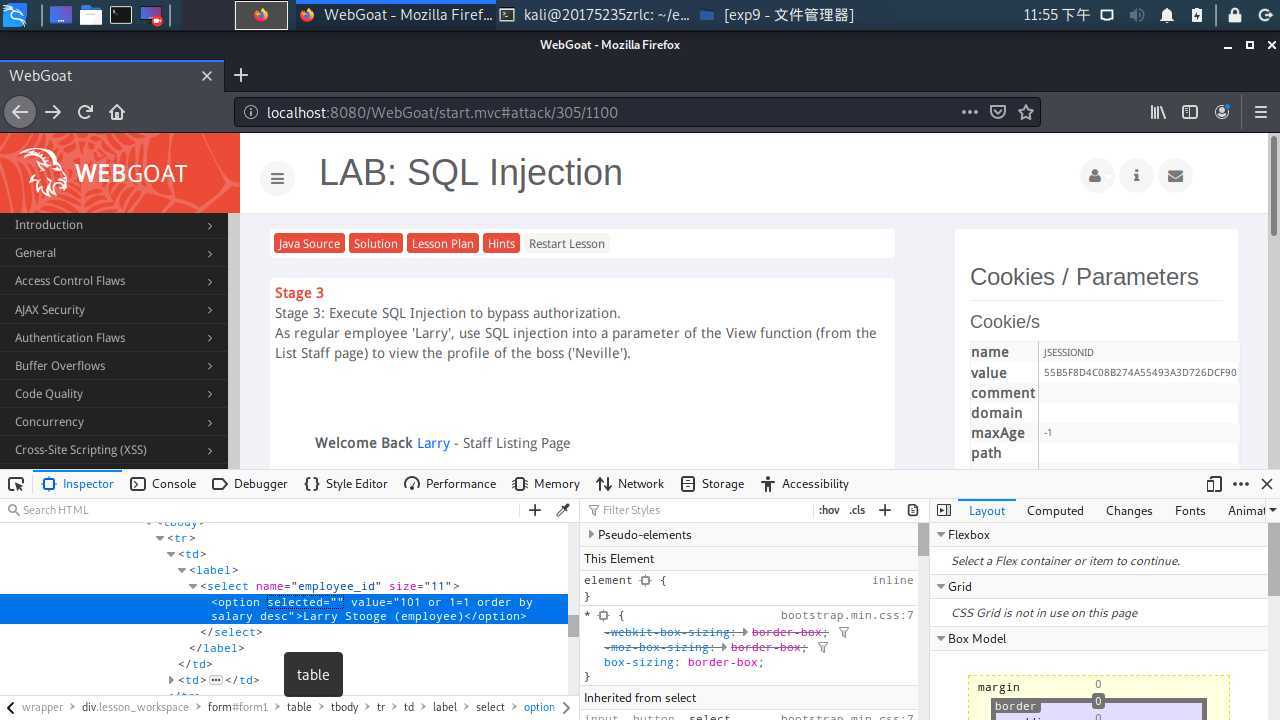Toggle responsive design mode icon
The image size is (1280, 720).
coord(1214,484)
